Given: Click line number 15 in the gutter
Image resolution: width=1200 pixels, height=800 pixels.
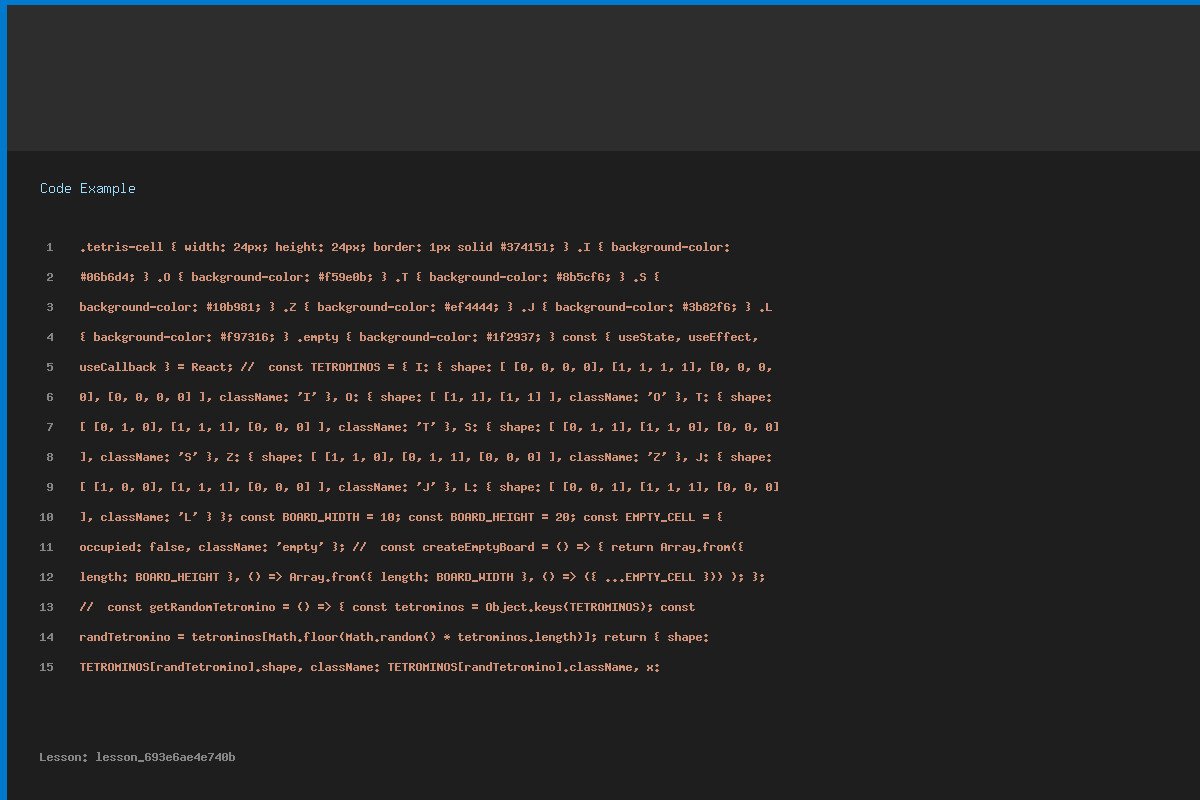Looking at the screenshot, I should click(x=46, y=667).
